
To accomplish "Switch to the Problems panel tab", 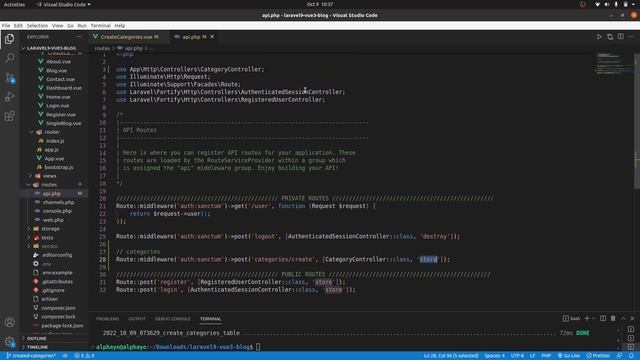I will click(x=107, y=319).
